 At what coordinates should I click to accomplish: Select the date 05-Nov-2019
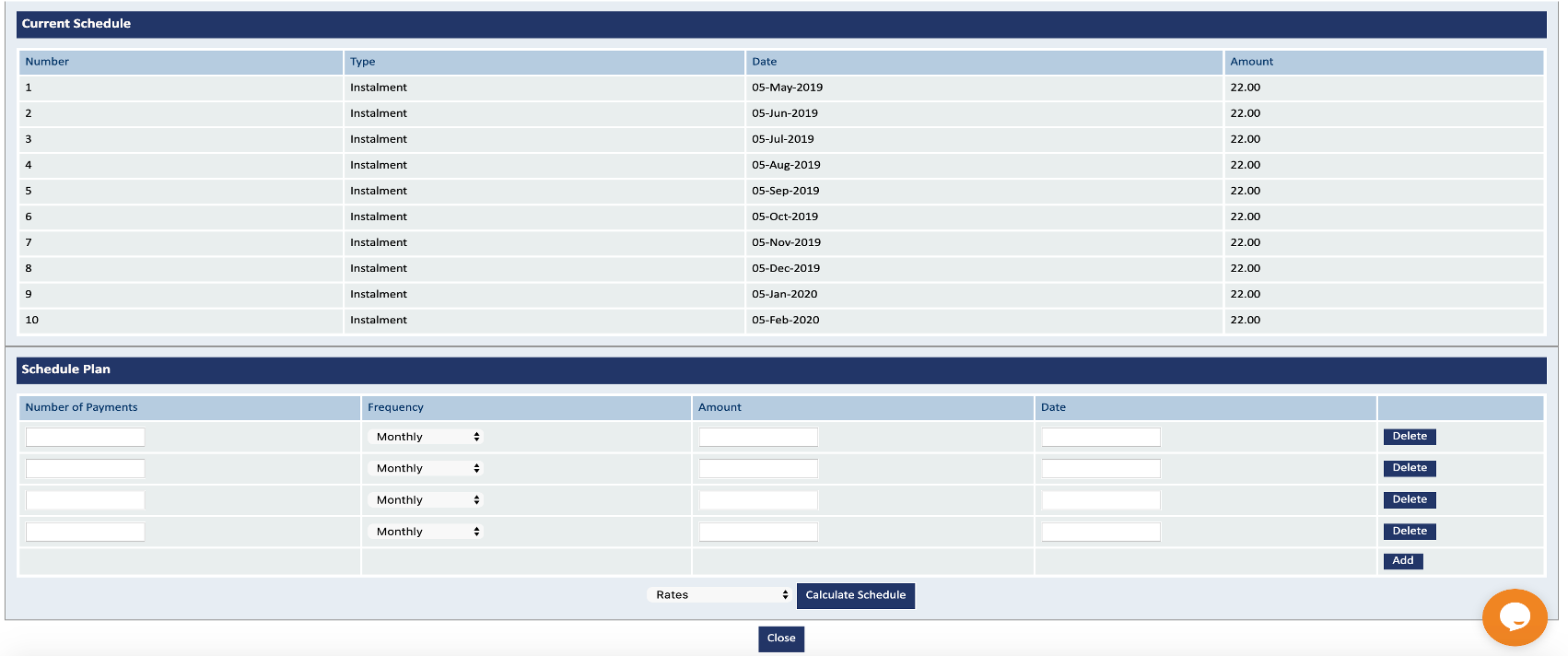coord(786,242)
